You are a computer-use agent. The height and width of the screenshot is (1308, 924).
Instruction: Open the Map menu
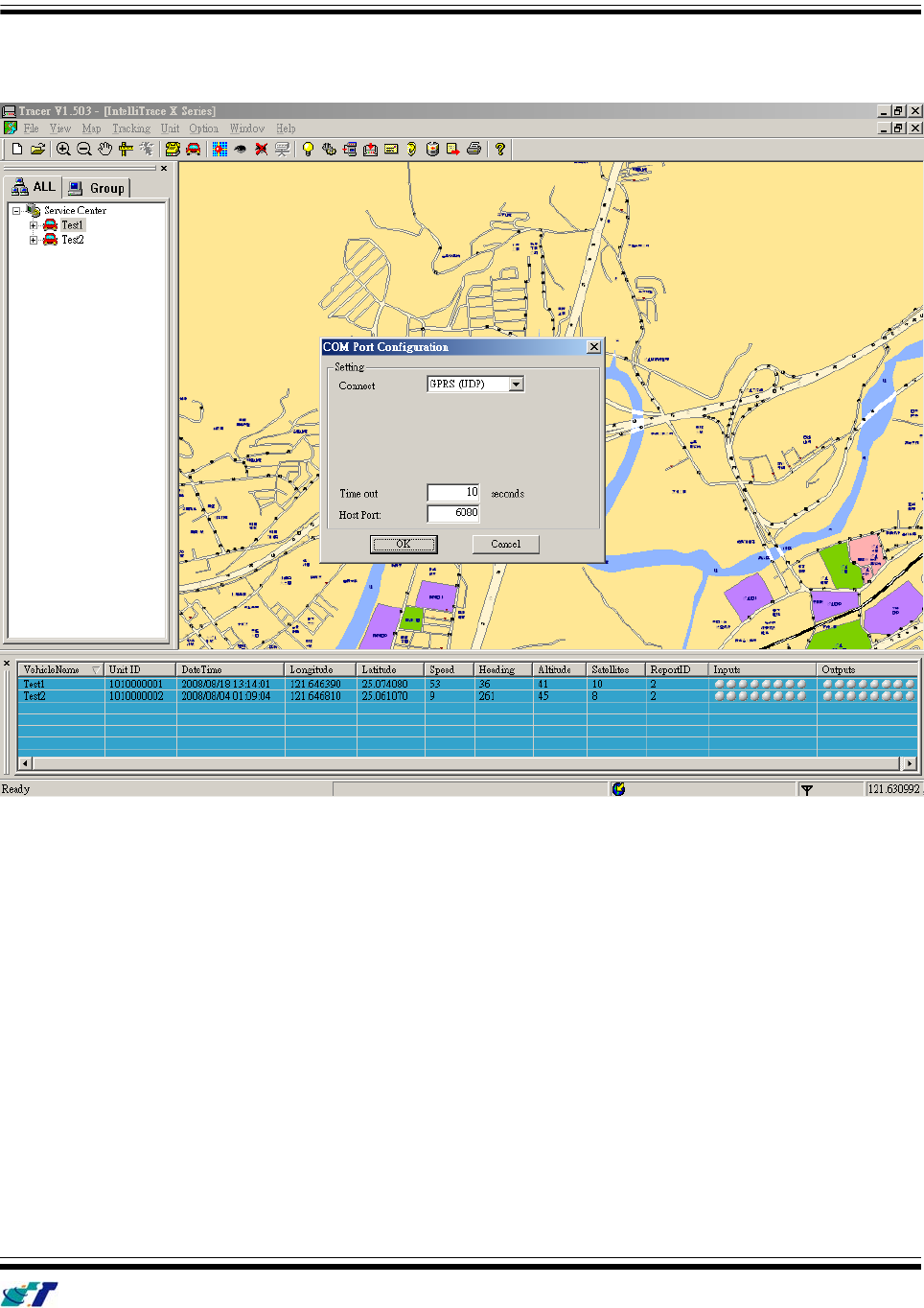coord(91,128)
